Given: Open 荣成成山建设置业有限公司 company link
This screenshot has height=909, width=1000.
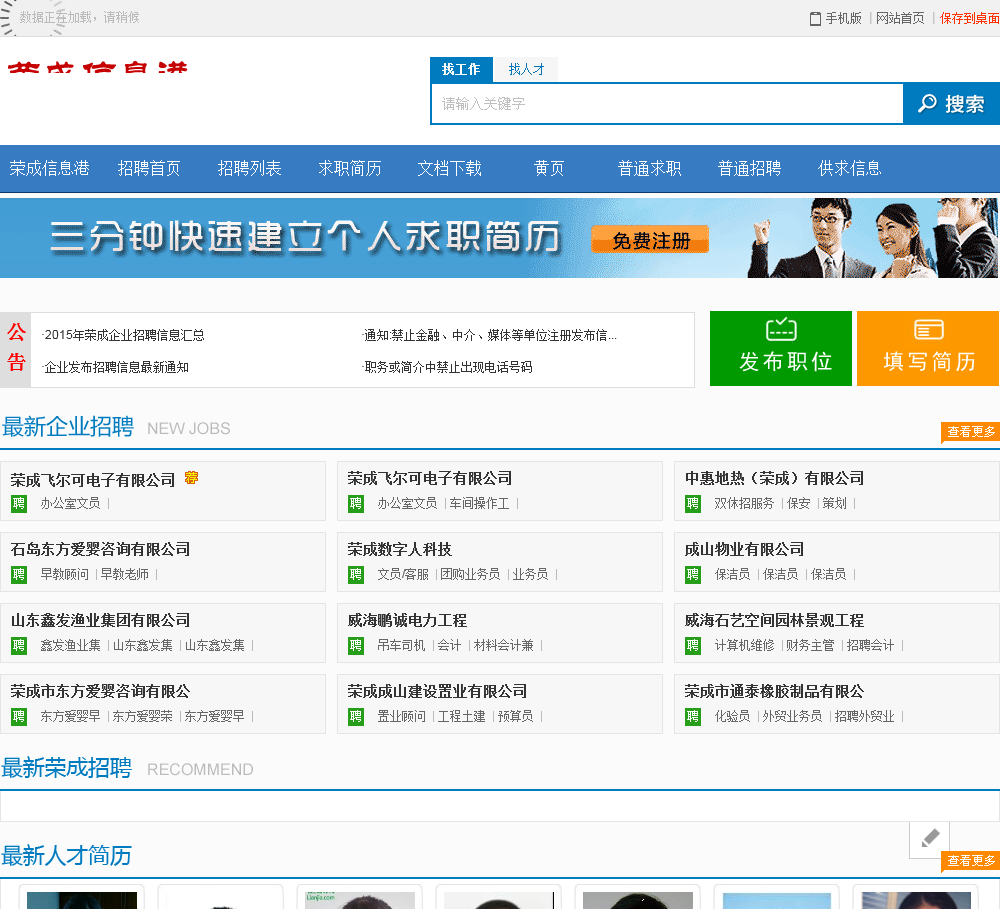Looking at the screenshot, I should coord(437,691).
